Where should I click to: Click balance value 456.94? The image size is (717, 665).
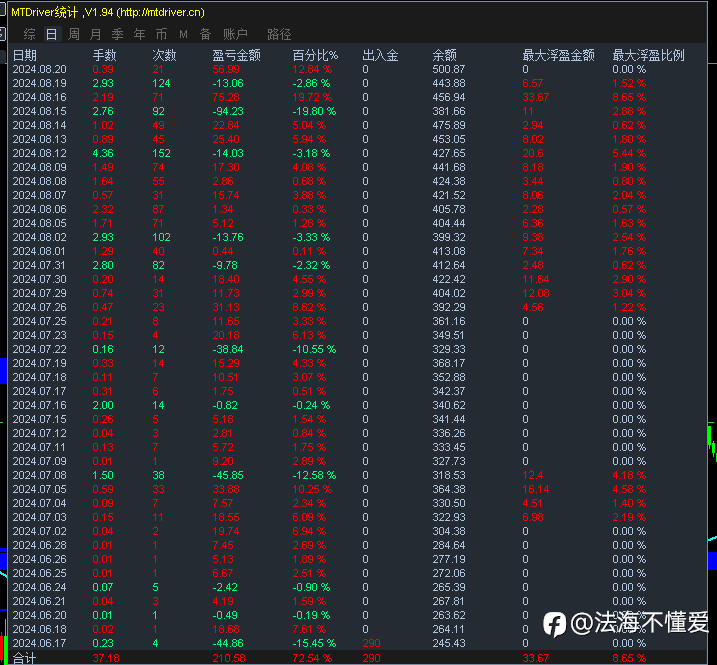pos(449,97)
